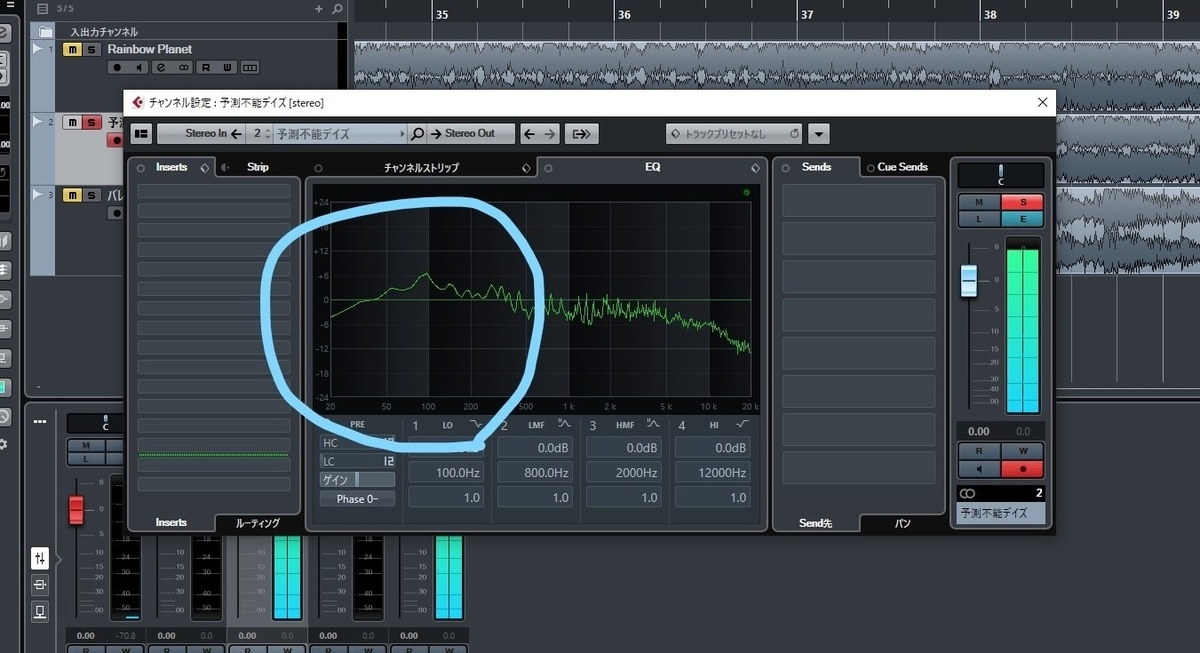Solo Rainbow Planet track
Screen dimensions: 1200x653
click(x=91, y=49)
